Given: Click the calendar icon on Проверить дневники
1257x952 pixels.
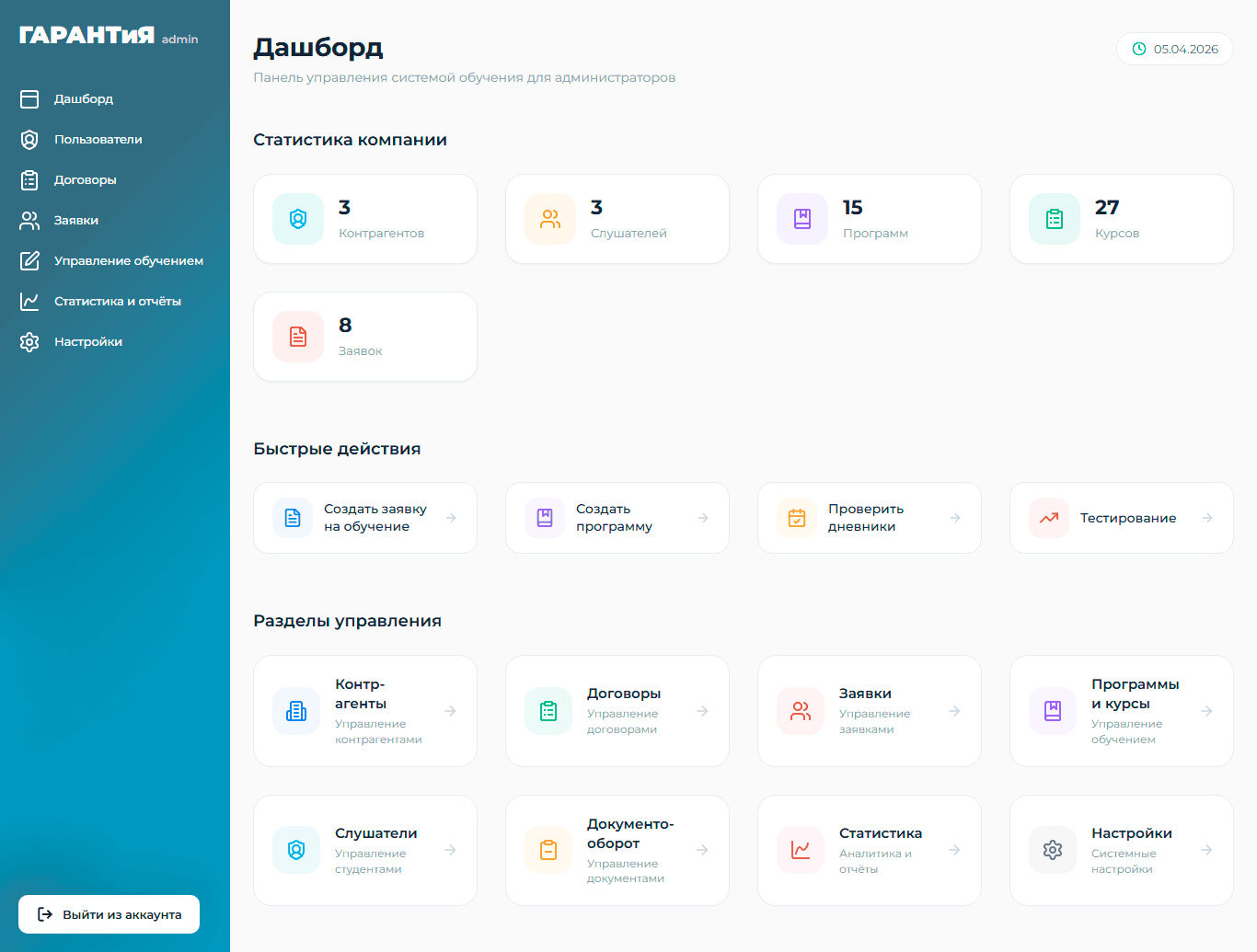Looking at the screenshot, I should (x=797, y=518).
